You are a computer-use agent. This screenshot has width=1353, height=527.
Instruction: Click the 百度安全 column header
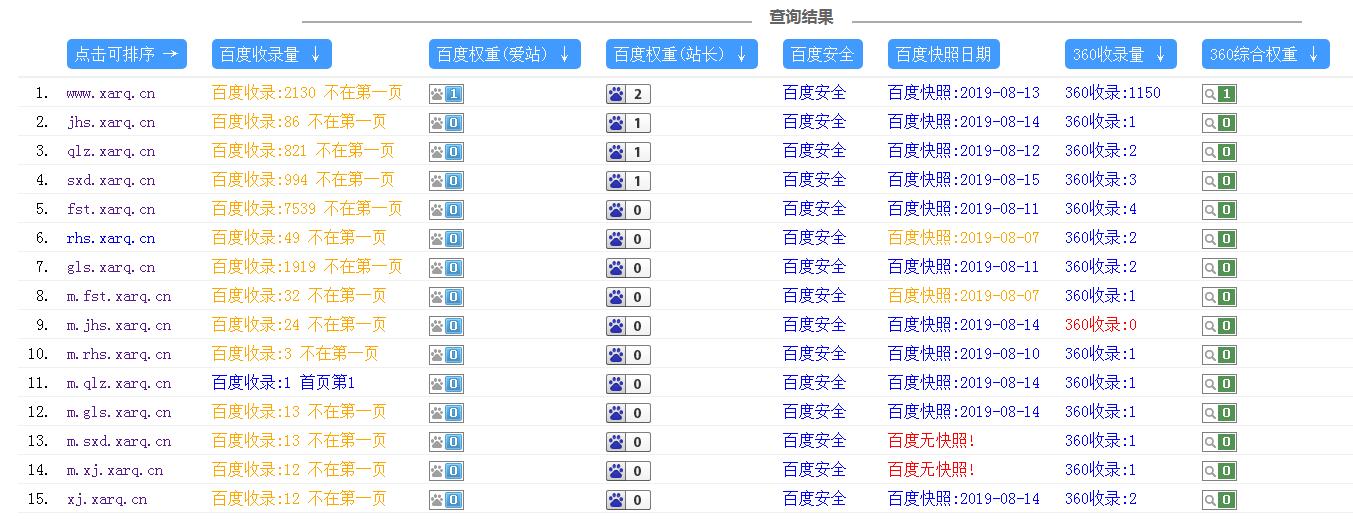click(822, 54)
